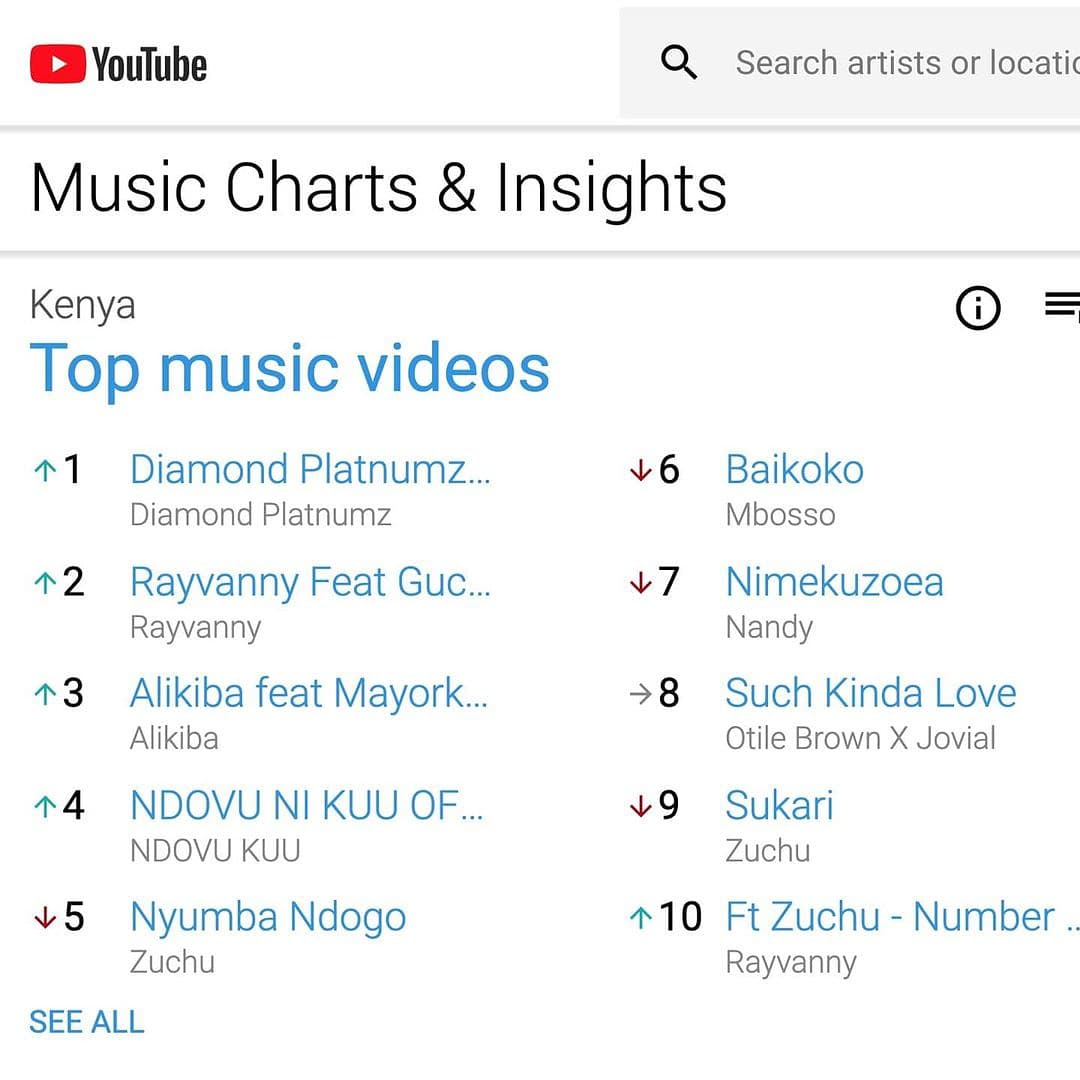
Task: Click SEE ALL link
Action: coord(87,1021)
